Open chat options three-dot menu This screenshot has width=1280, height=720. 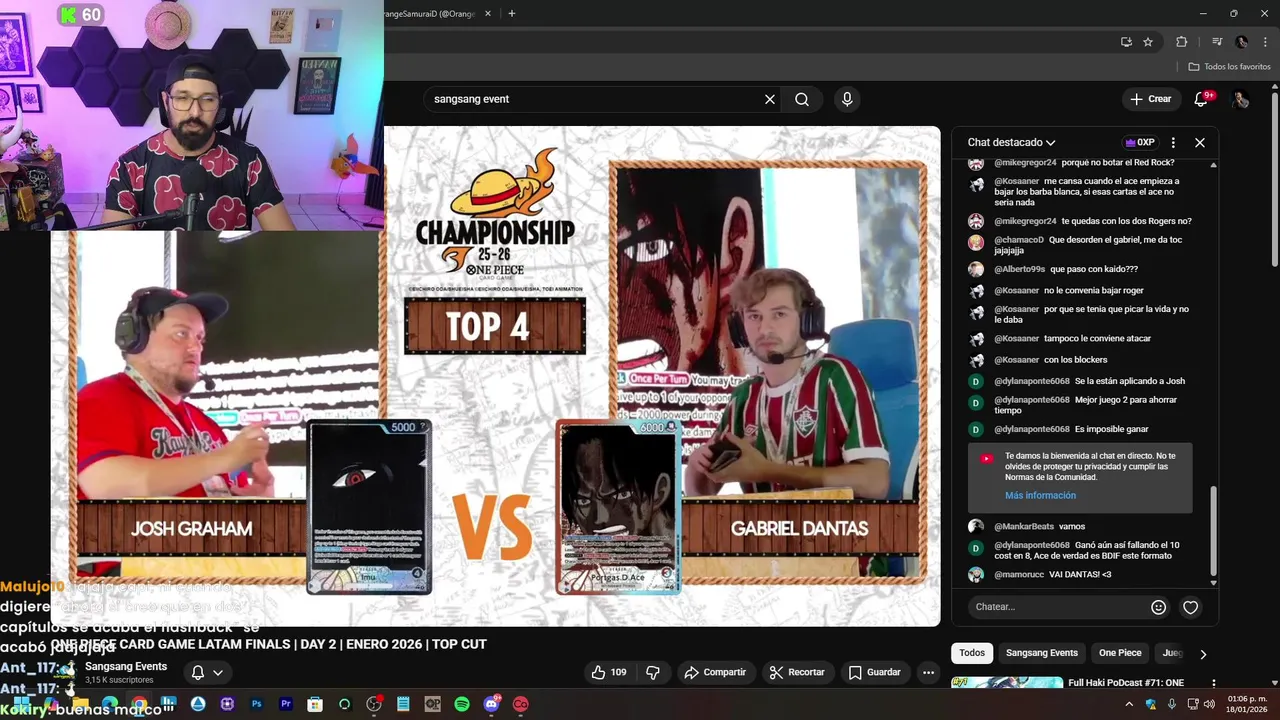pyautogui.click(x=1173, y=142)
